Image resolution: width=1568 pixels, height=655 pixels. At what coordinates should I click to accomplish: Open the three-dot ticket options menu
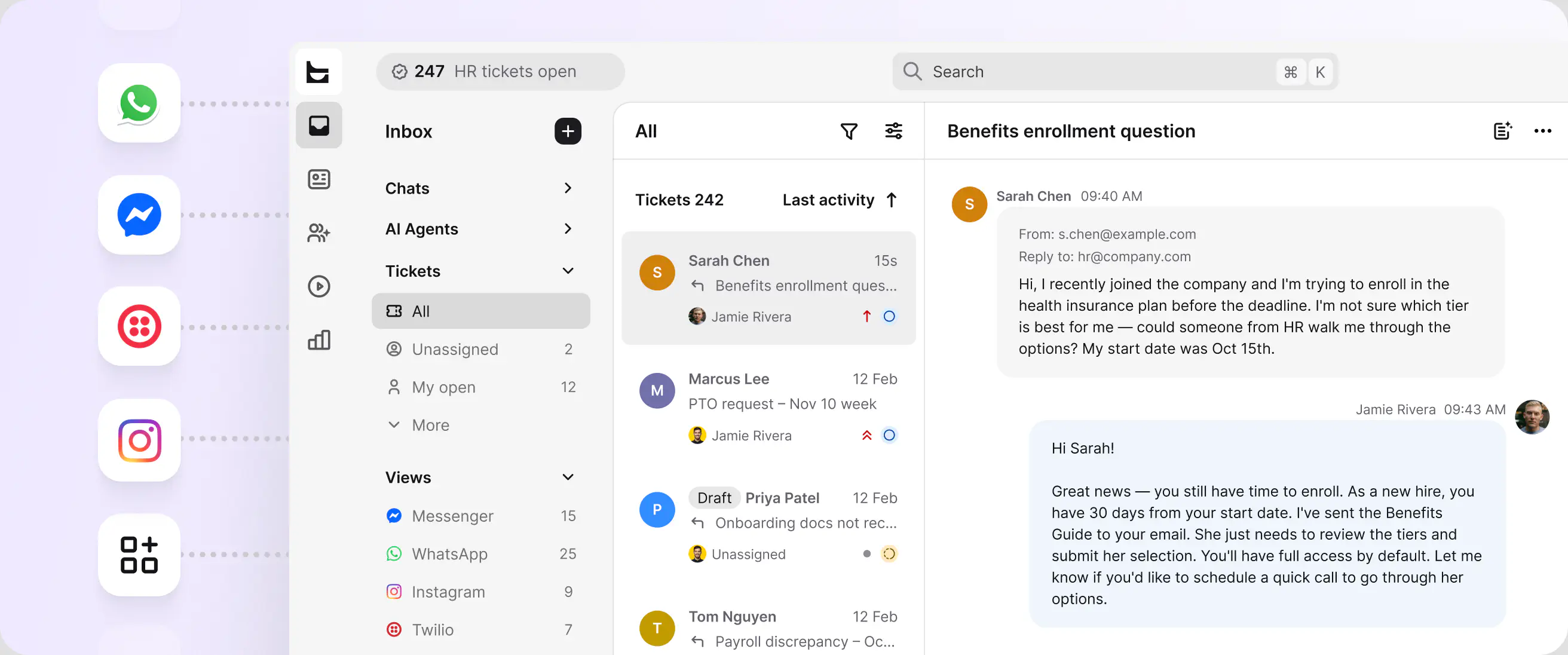click(1542, 131)
